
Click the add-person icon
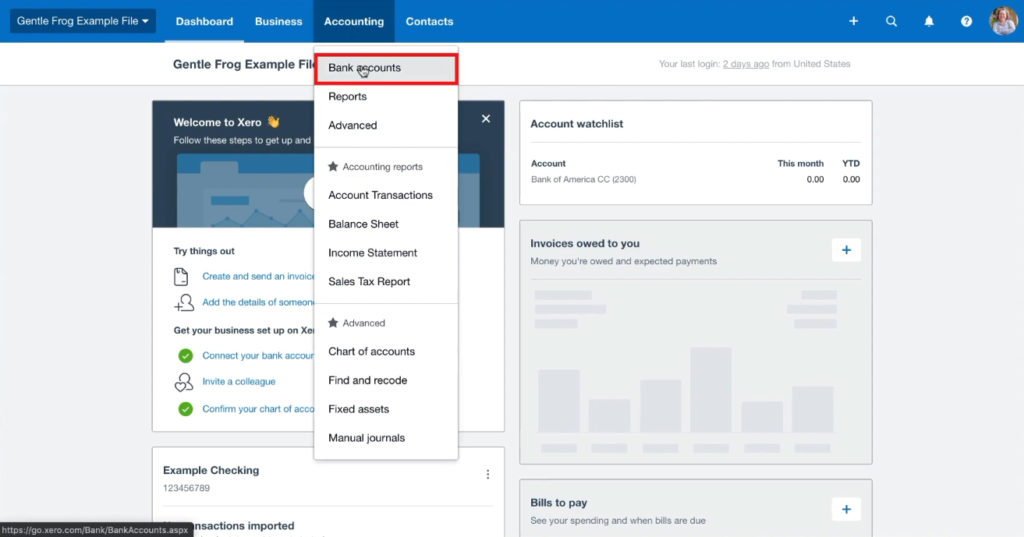point(184,302)
